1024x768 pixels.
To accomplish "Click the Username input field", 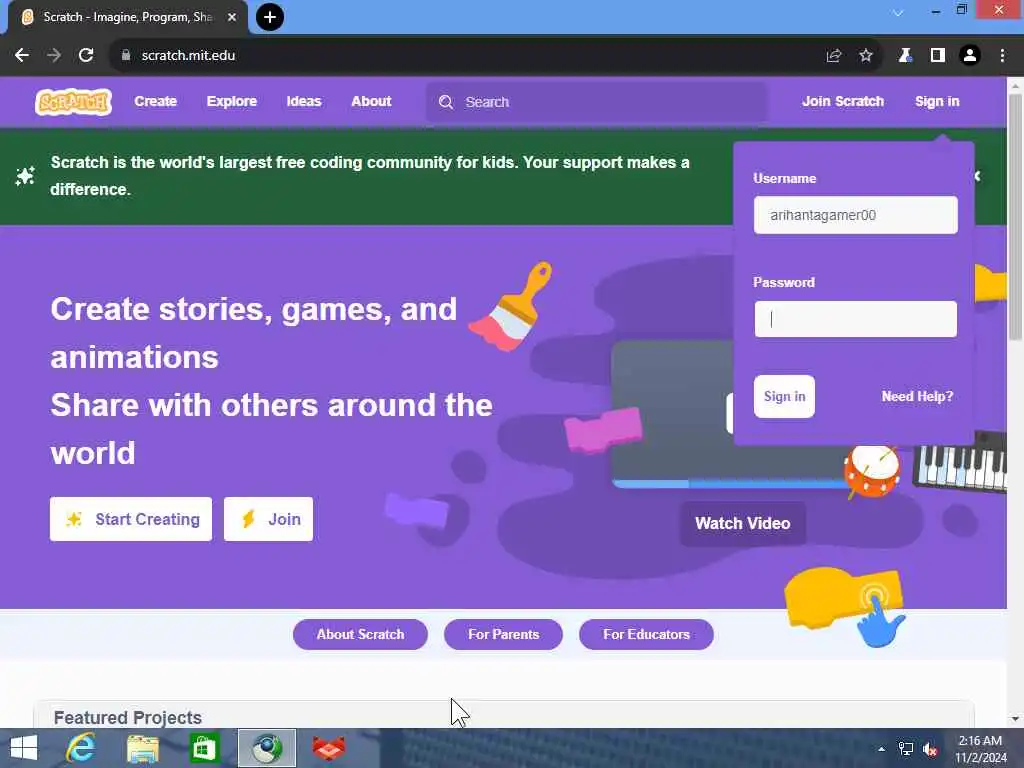I will point(856,215).
